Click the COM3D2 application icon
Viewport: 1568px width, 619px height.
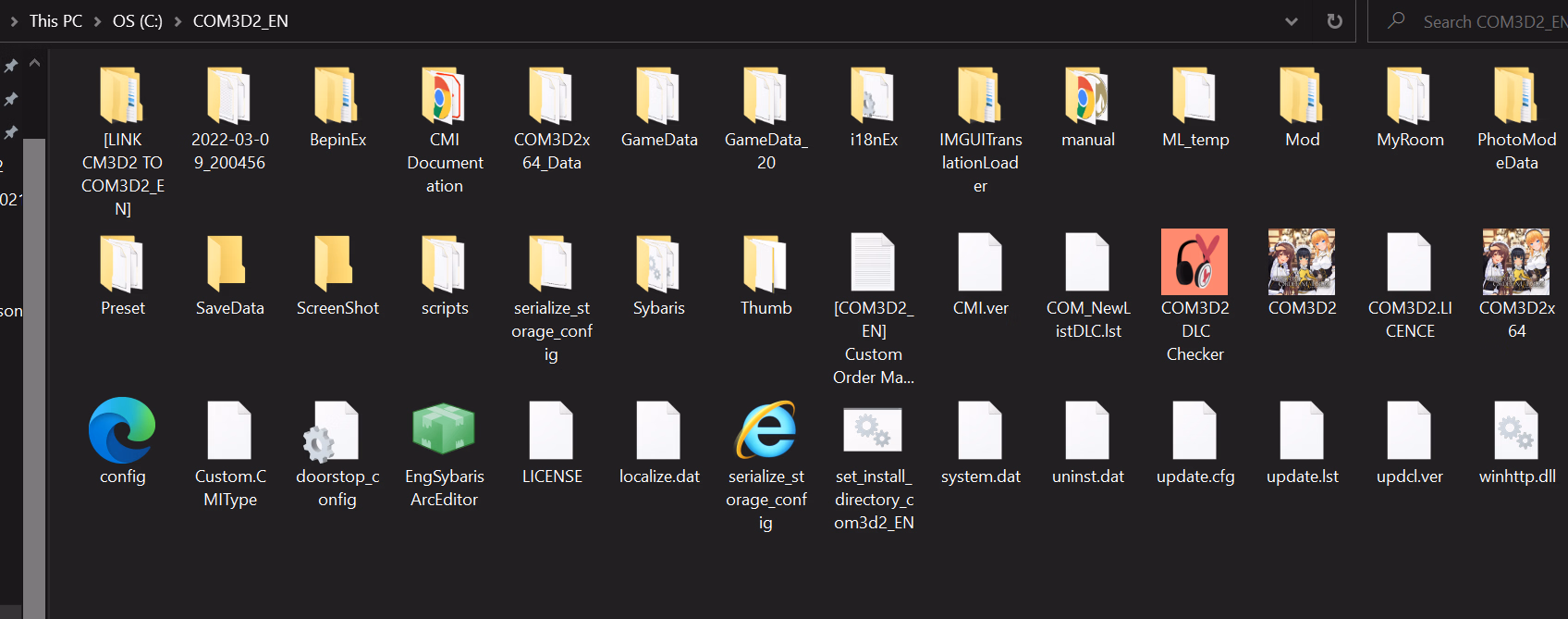click(1302, 263)
